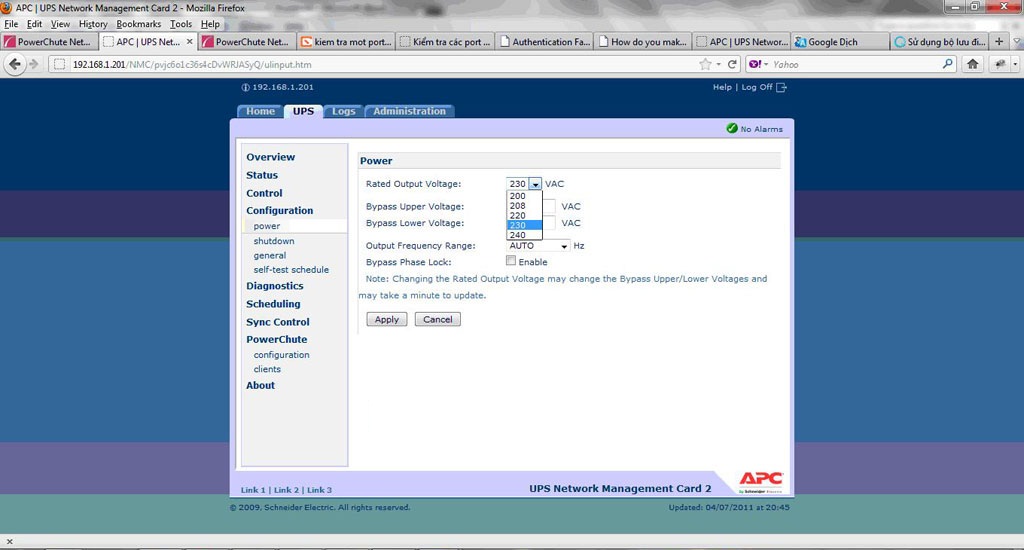Close the active APC UPS tab
Screen dimensions: 1024x550
pyautogui.click(x=189, y=41)
